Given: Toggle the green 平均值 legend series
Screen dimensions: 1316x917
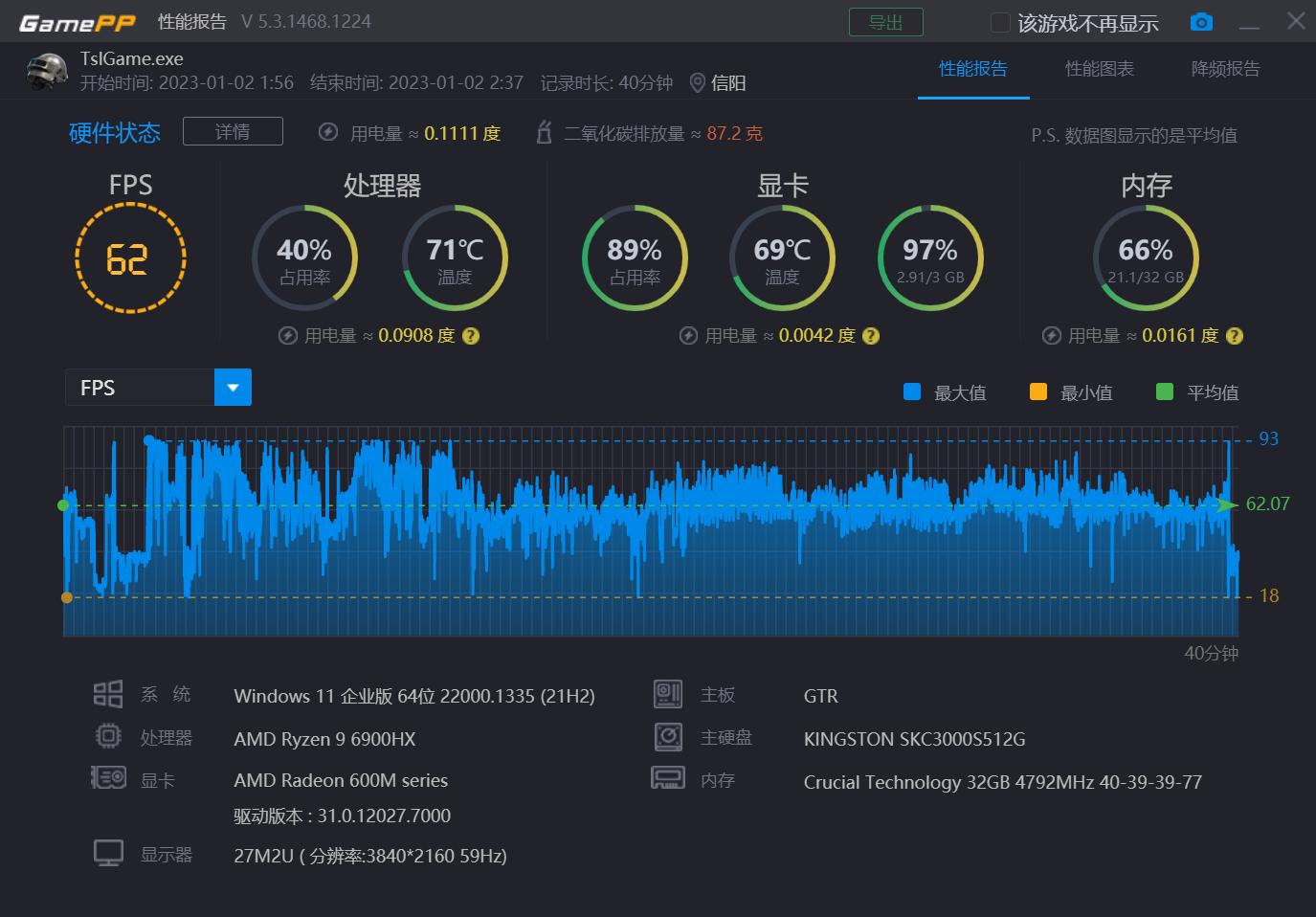Looking at the screenshot, I should tap(1165, 391).
